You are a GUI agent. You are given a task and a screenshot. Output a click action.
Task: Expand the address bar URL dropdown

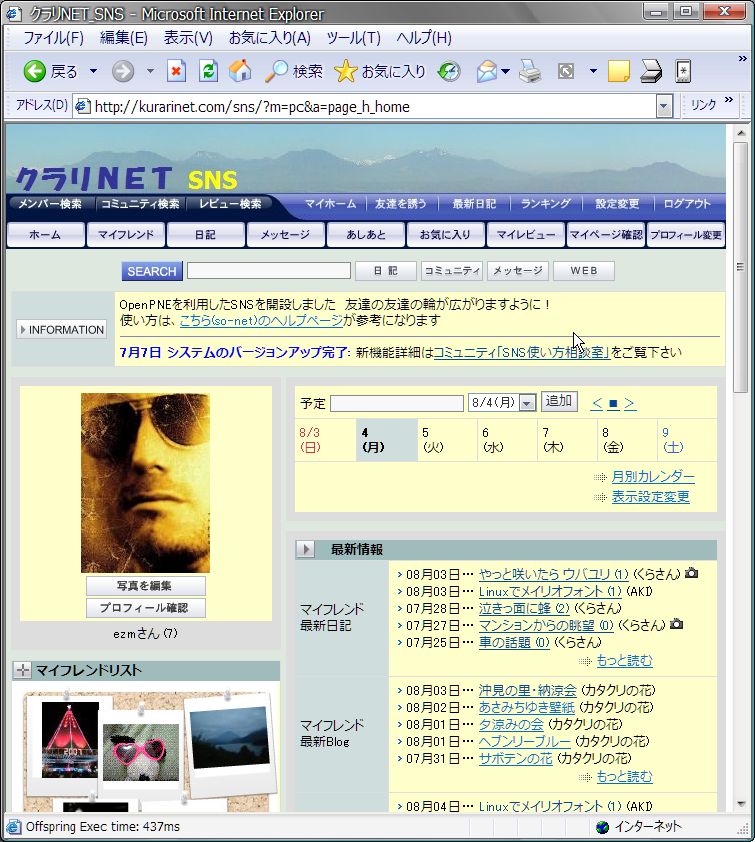coord(664,106)
